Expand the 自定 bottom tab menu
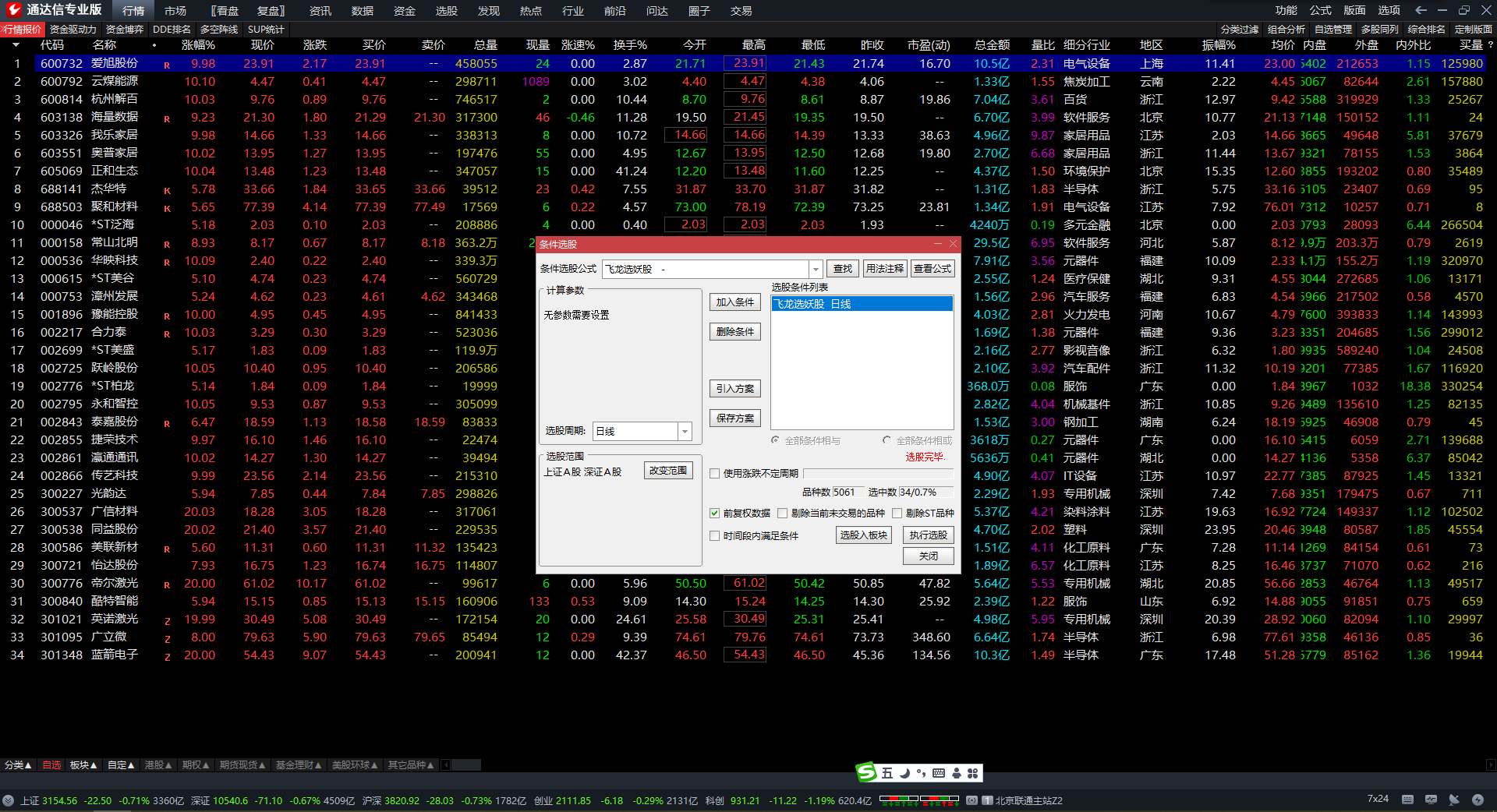The image size is (1497, 812). click(121, 765)
